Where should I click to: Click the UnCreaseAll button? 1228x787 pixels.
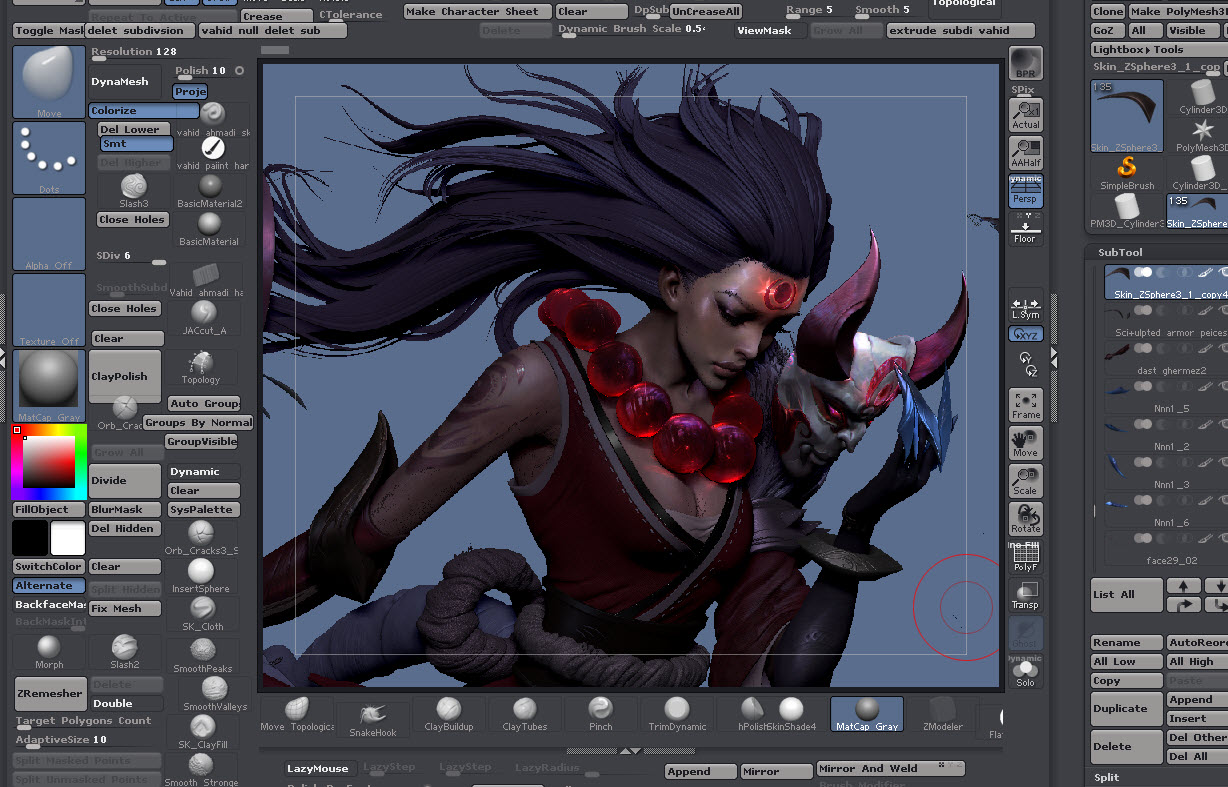pos(706,12)
